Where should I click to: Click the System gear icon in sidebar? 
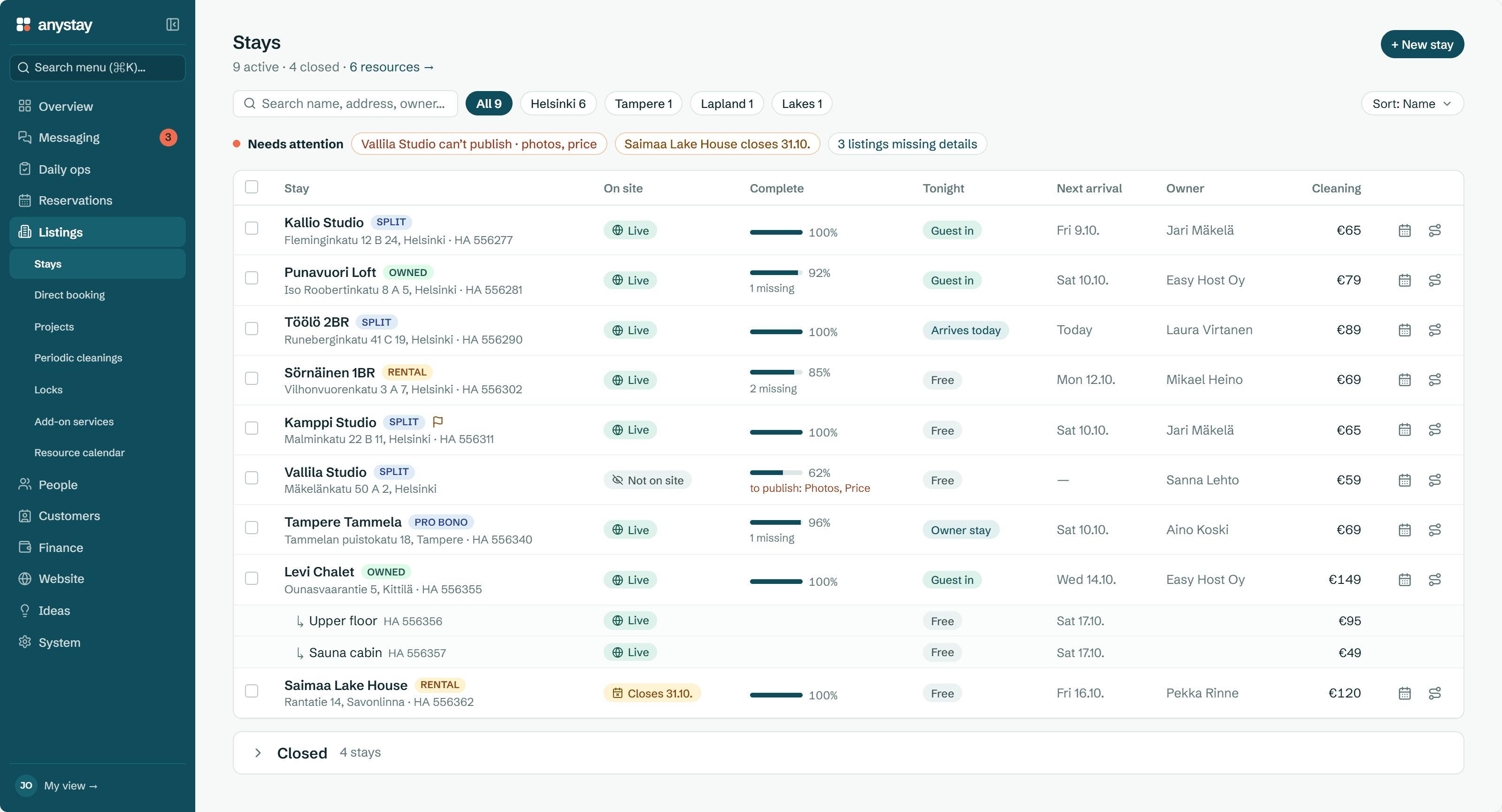pos(24,642)
